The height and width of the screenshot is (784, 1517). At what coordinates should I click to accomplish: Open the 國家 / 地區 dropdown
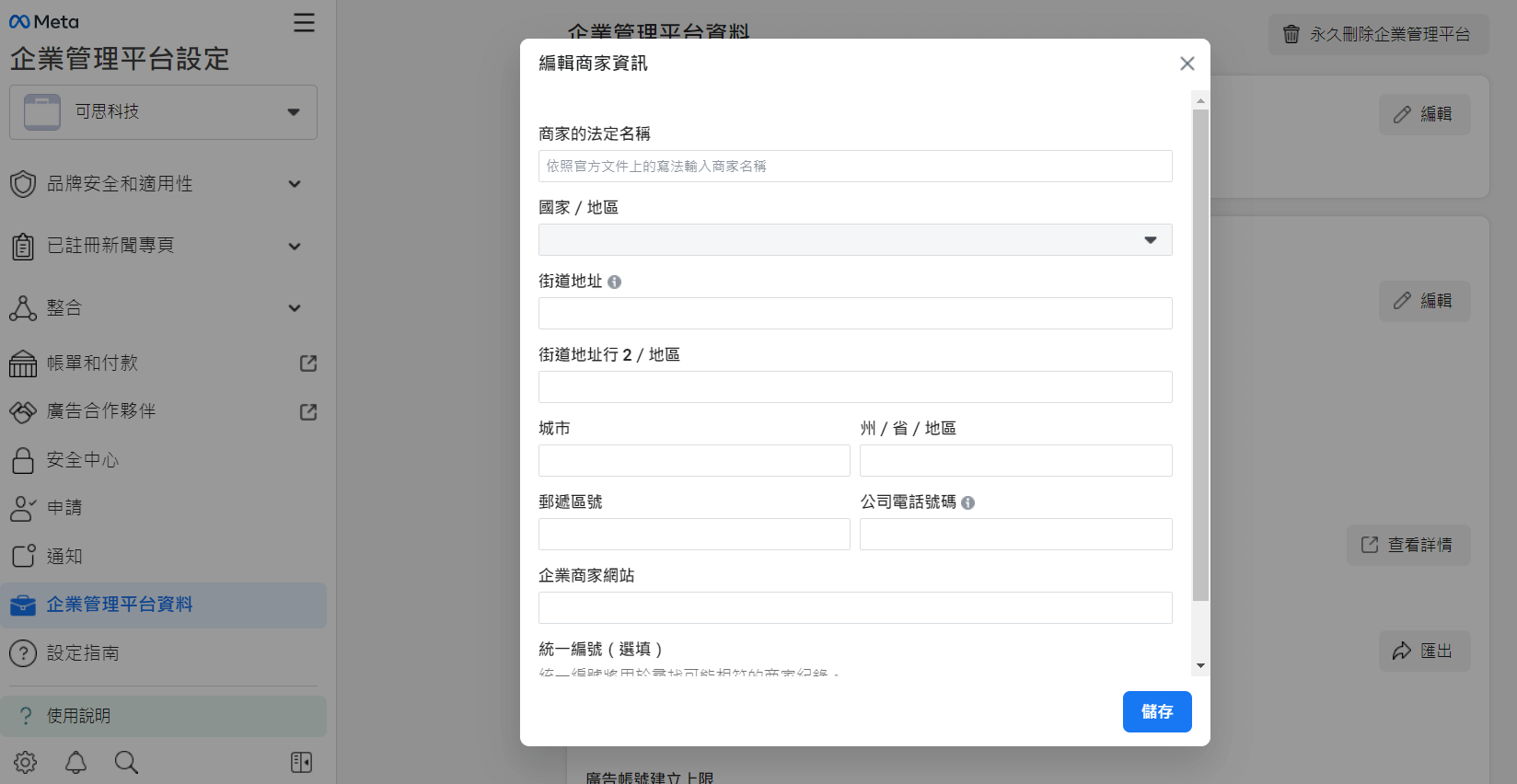point(854,240)
